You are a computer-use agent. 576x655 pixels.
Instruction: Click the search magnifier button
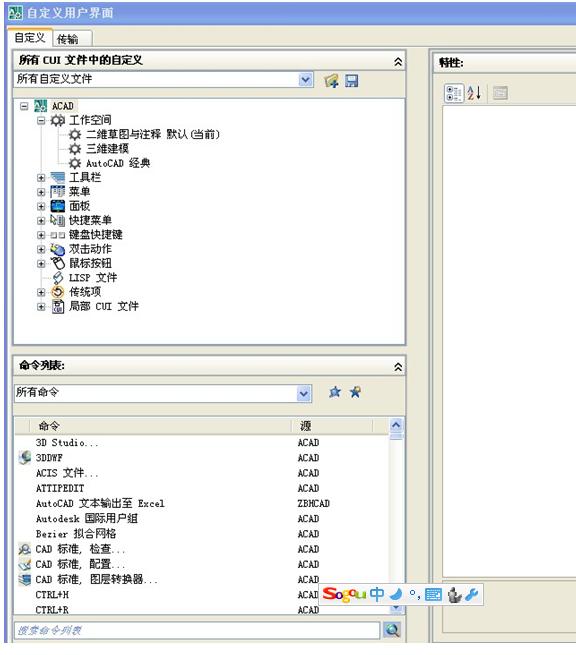(x=392, y=630)
